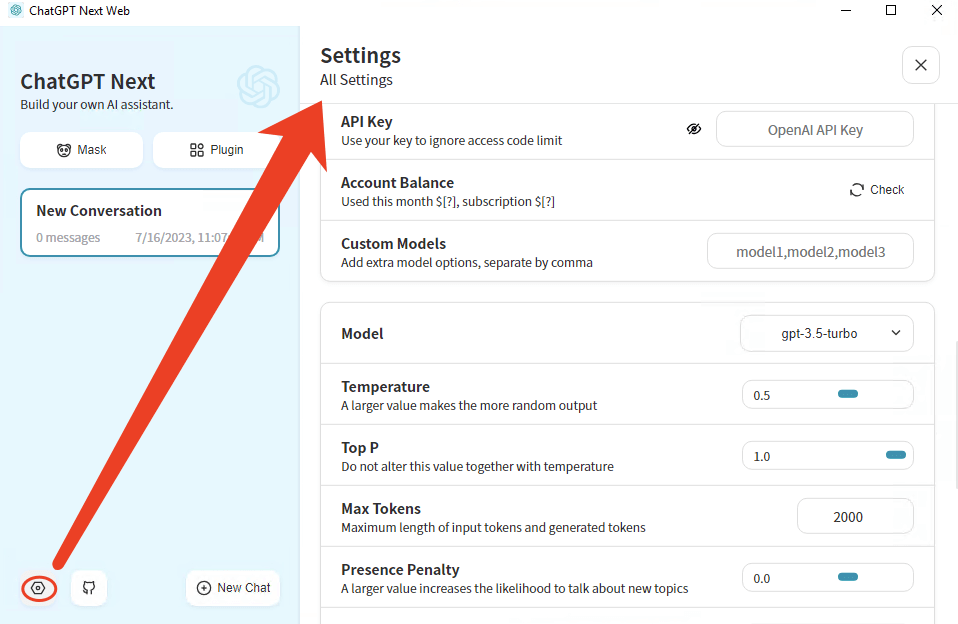Click the 'API Key' heading text
The width and height of the screenshot is (958, 624).
(x=367, y=122)
